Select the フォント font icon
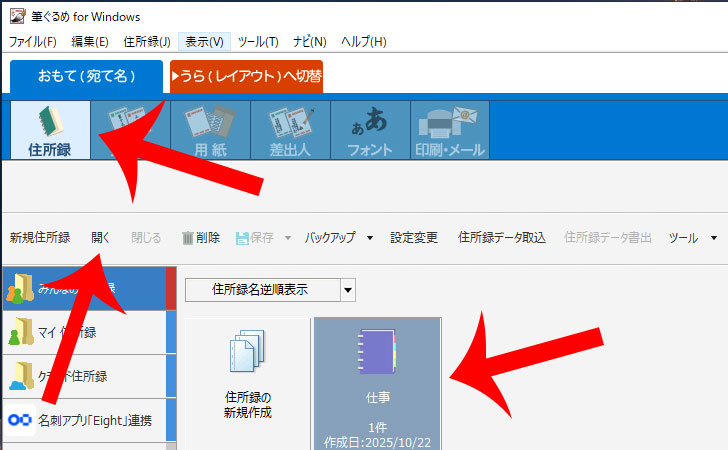Image resolution: width=728 pixels, height=450 pixels. 369,130
